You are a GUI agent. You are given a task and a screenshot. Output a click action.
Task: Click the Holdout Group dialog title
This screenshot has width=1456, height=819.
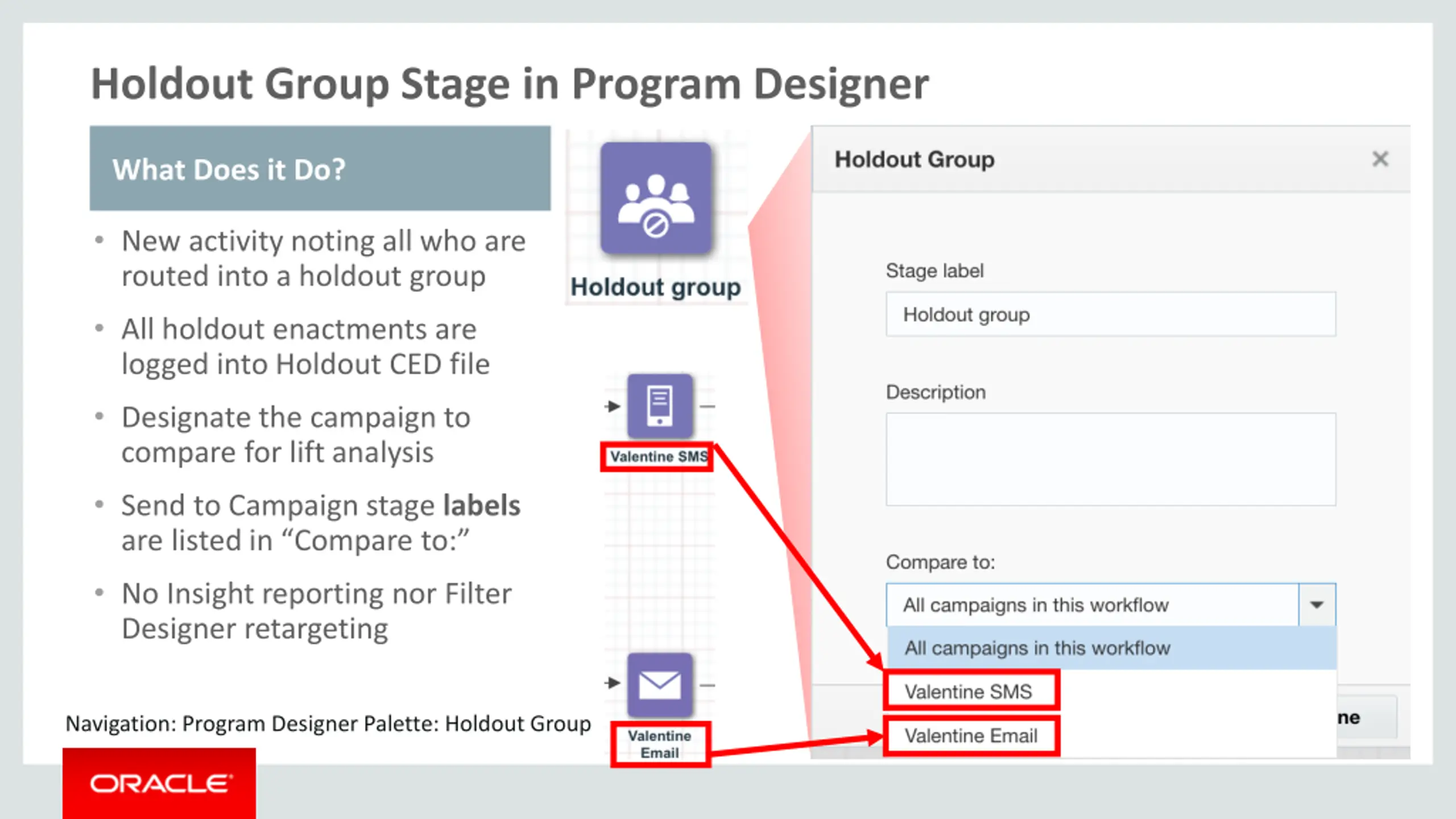click(915, 159)
